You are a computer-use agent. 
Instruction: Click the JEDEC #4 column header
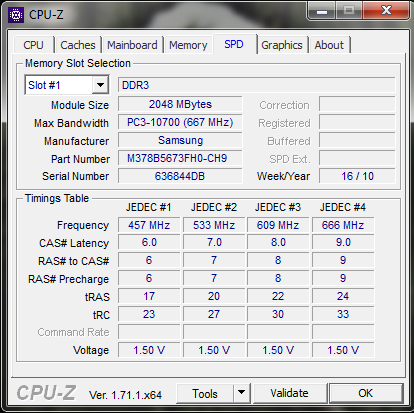(343, 207)
